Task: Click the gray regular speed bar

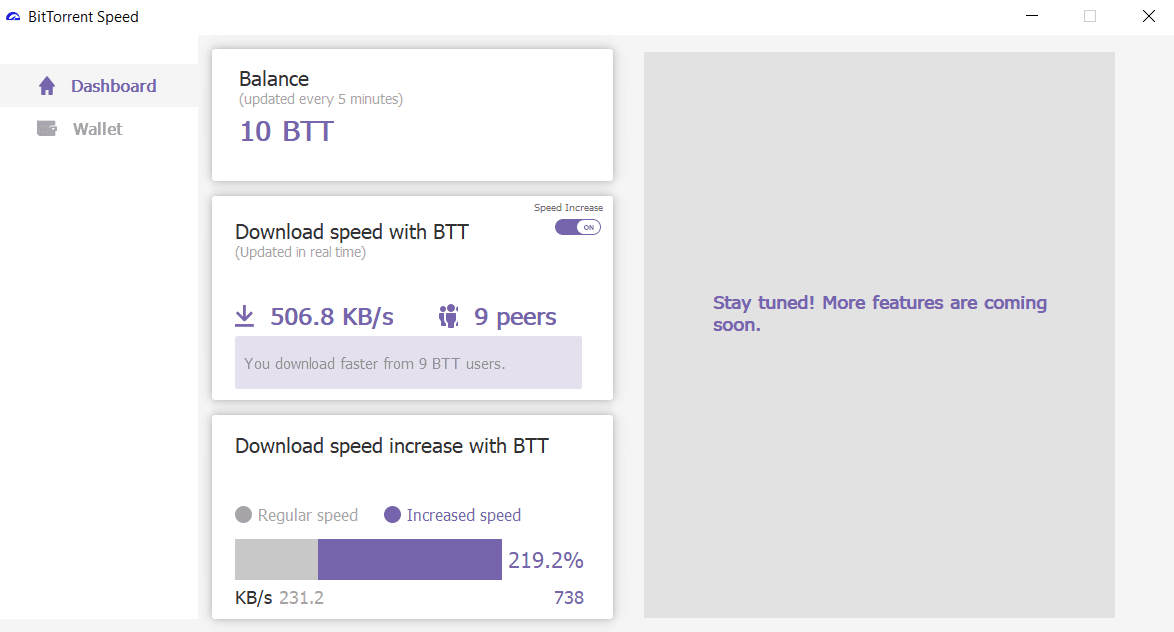Action: (276, 559)
